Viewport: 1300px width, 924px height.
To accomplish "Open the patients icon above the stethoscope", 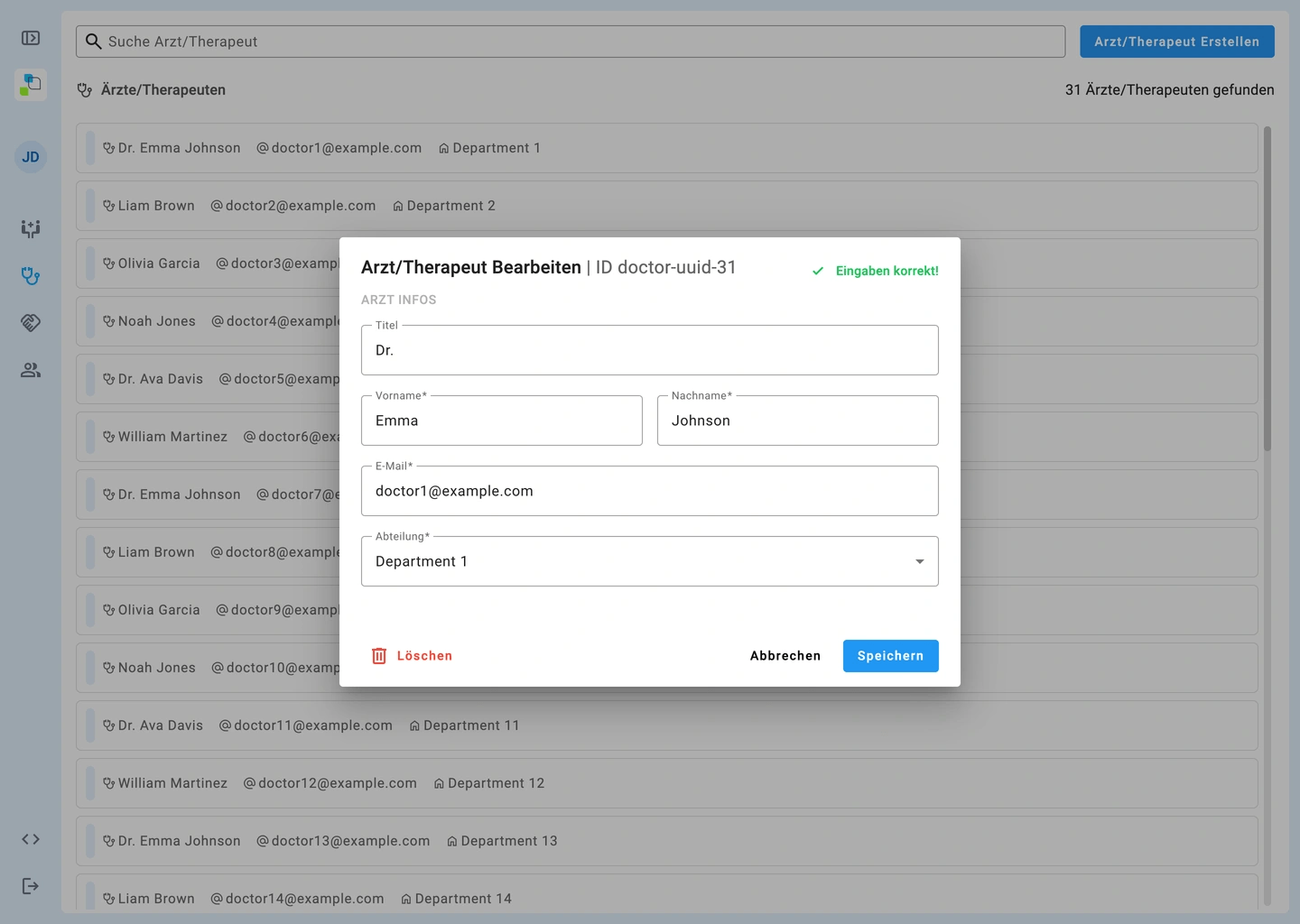I will tap(31, 229).
